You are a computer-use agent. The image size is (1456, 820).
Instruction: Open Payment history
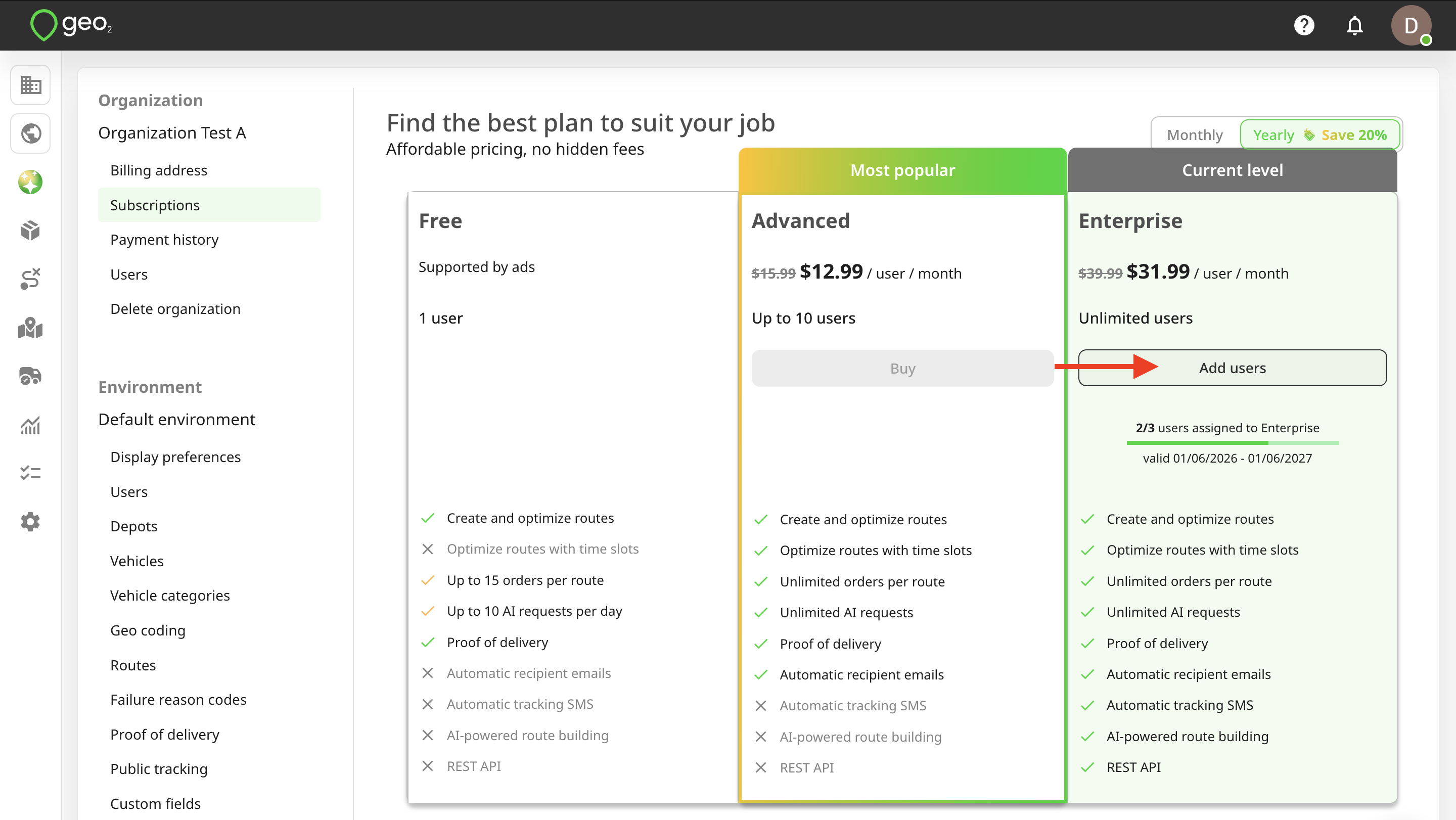pos(164,240)
